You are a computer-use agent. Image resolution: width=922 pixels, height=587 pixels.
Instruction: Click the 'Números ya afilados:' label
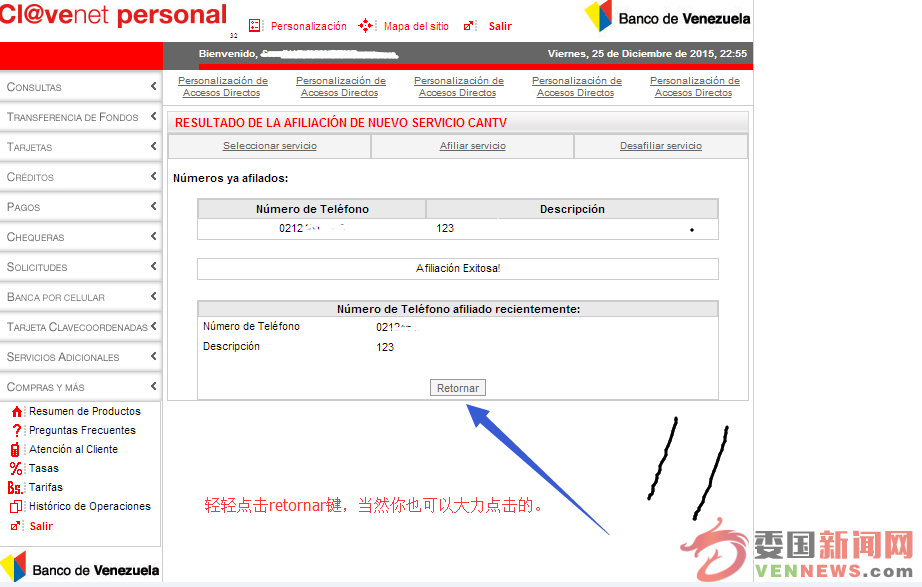[230, 178]
